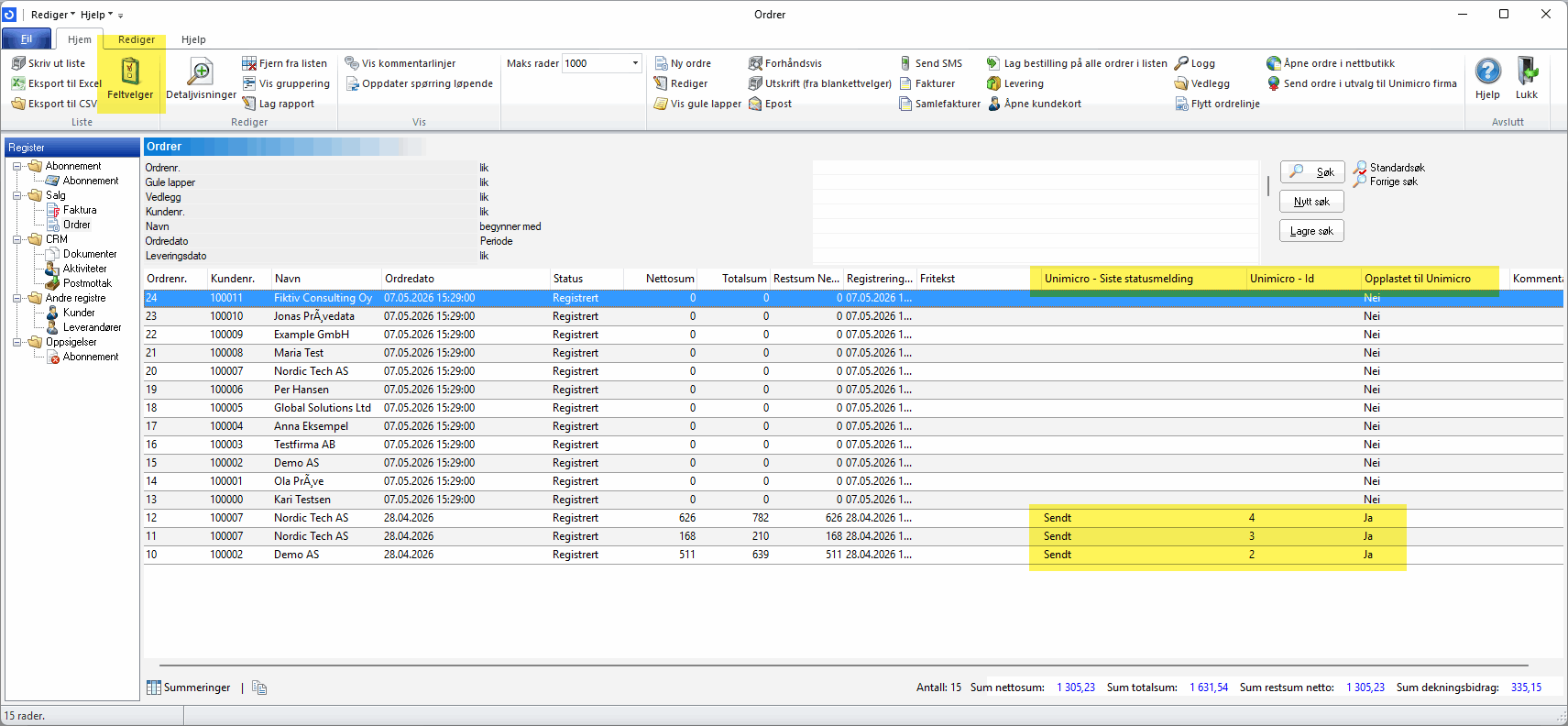Switch to the Hjem ribbon tab
Screen dimensions: 1568x726
80,39
